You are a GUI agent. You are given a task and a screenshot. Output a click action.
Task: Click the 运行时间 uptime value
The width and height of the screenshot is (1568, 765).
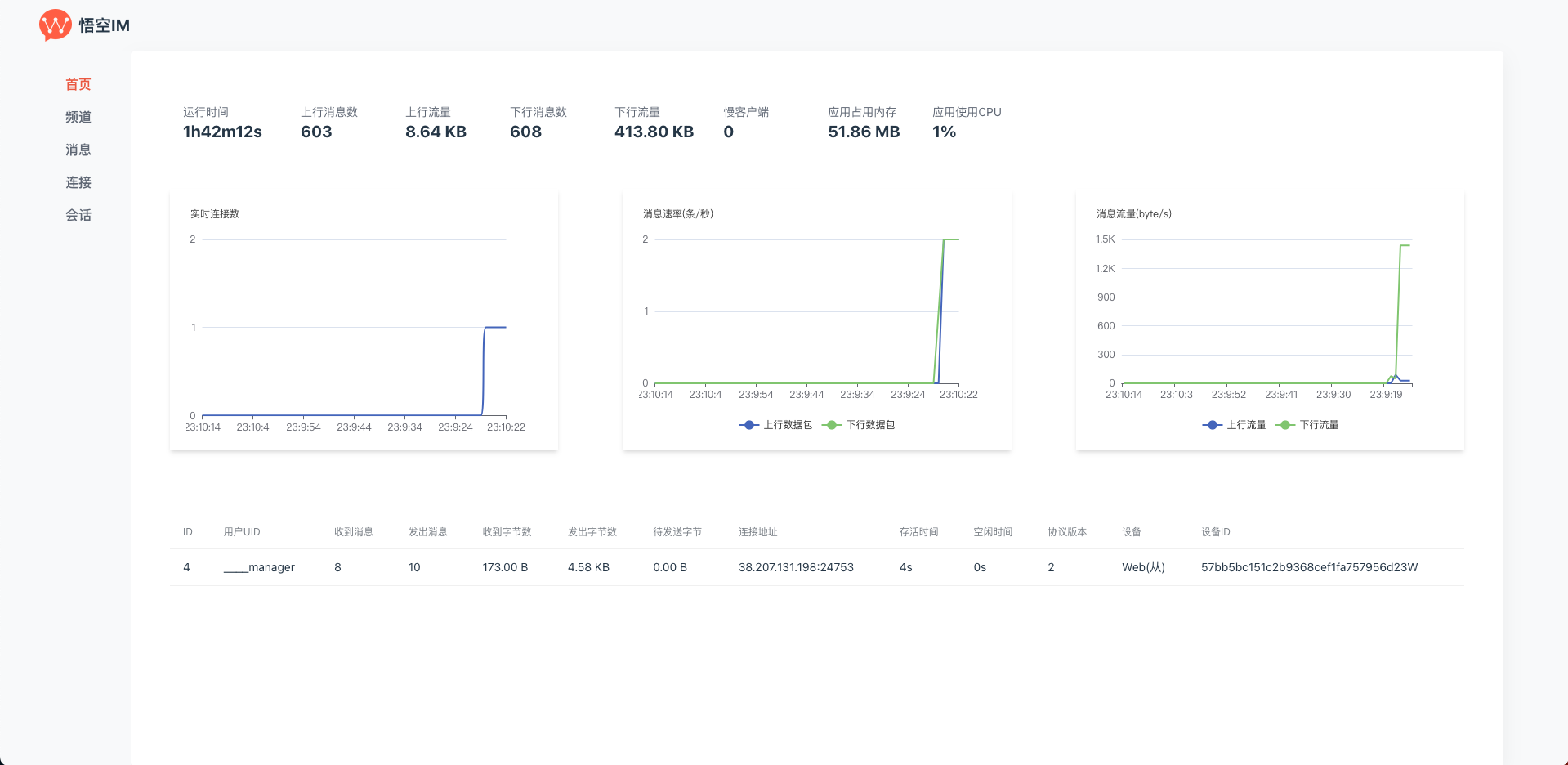pyautogui.click(x=222, y=132)
